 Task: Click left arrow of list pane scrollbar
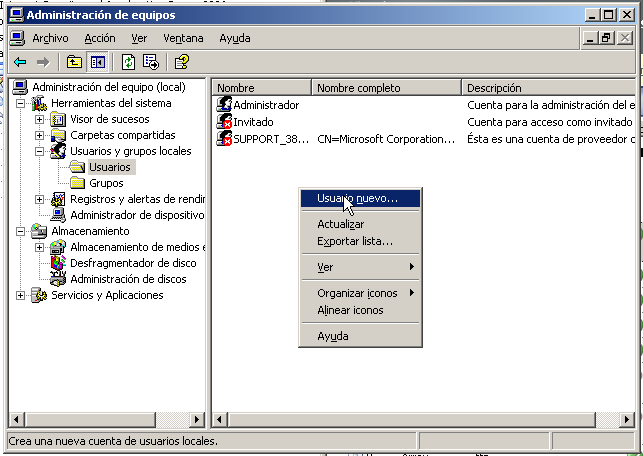click(220, 420)
